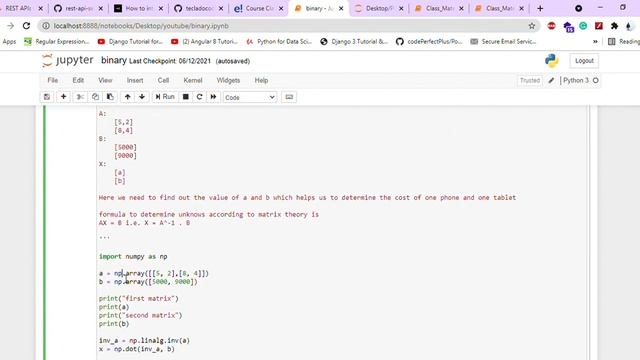The height and width of the screenshot is (360, 640).
Task: Restart the kernel circular arrow icon
Action: point(199,97)
